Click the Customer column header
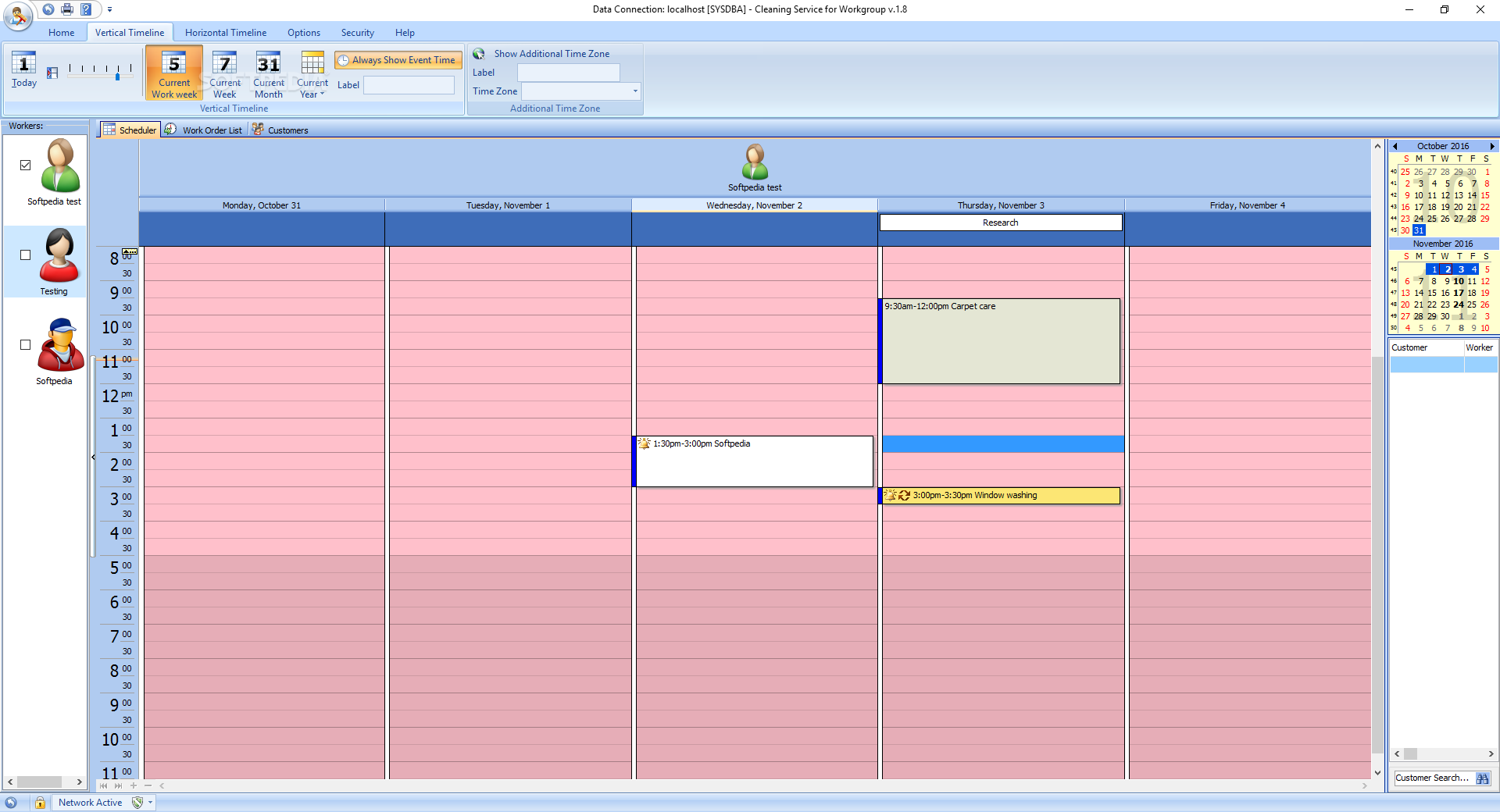 coord(1427,347)
